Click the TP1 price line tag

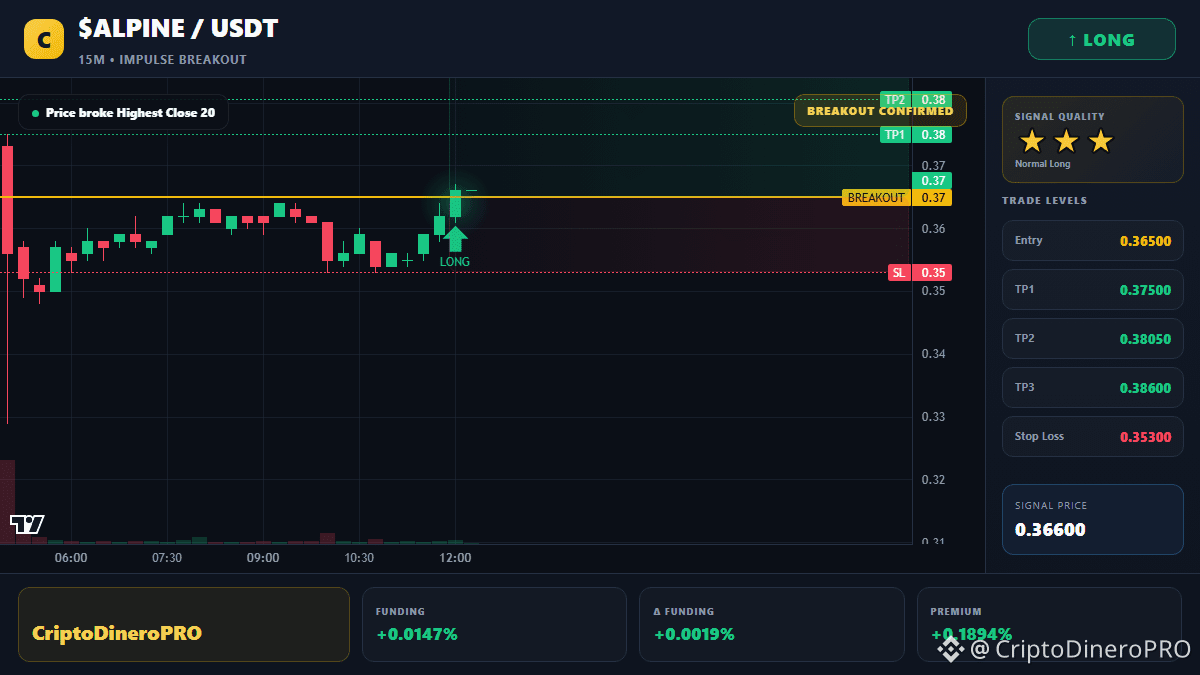point(915,134)
